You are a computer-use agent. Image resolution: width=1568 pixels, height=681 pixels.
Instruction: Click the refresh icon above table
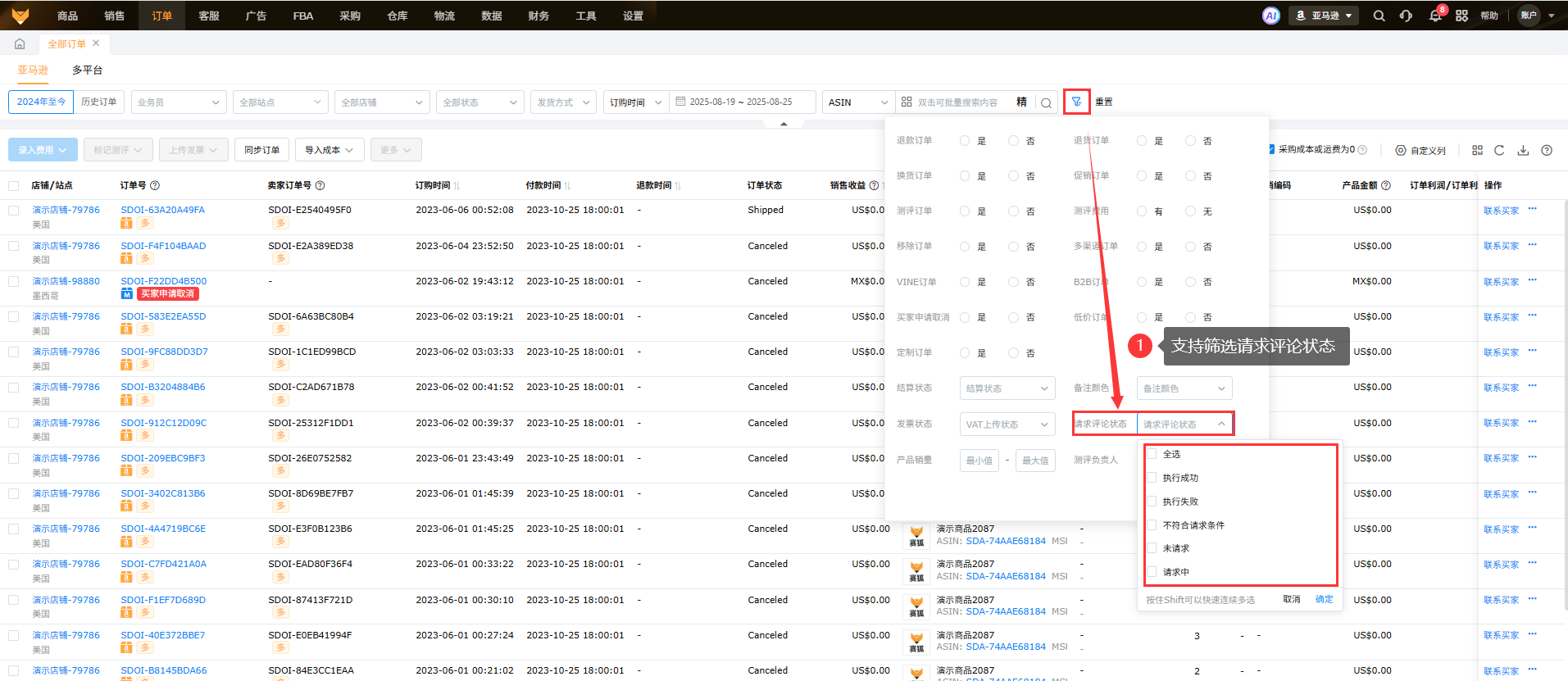(x=1499, y=150)
